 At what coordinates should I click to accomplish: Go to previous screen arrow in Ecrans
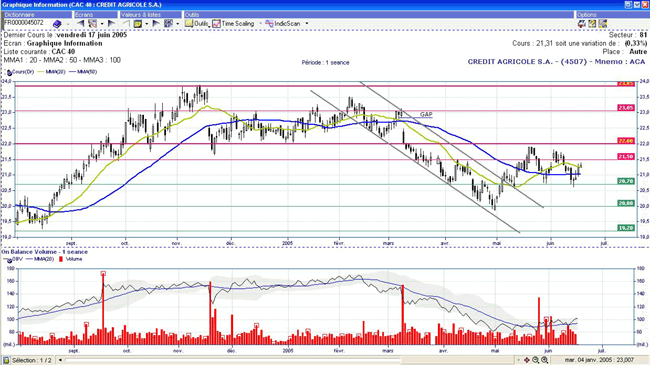(80, 24)
